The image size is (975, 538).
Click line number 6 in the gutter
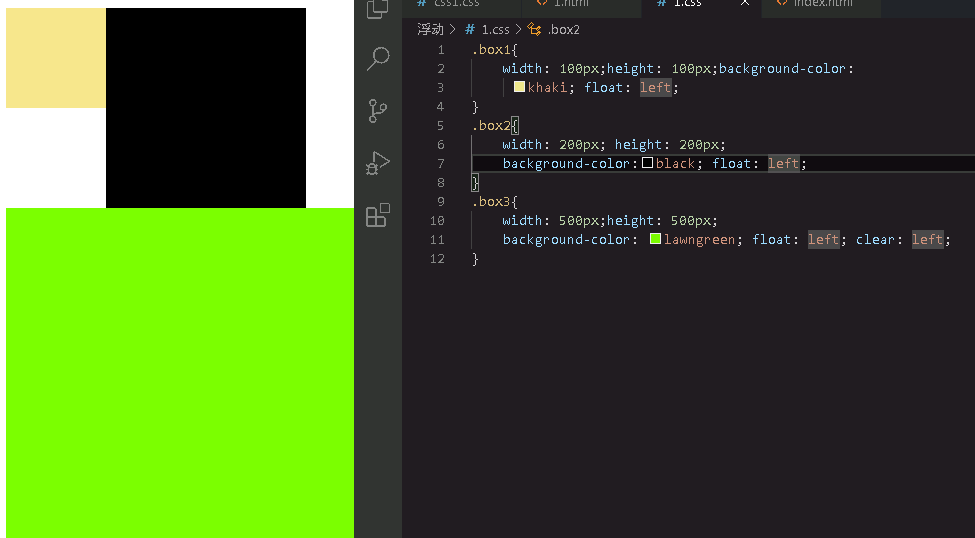(x=441, y=144)
